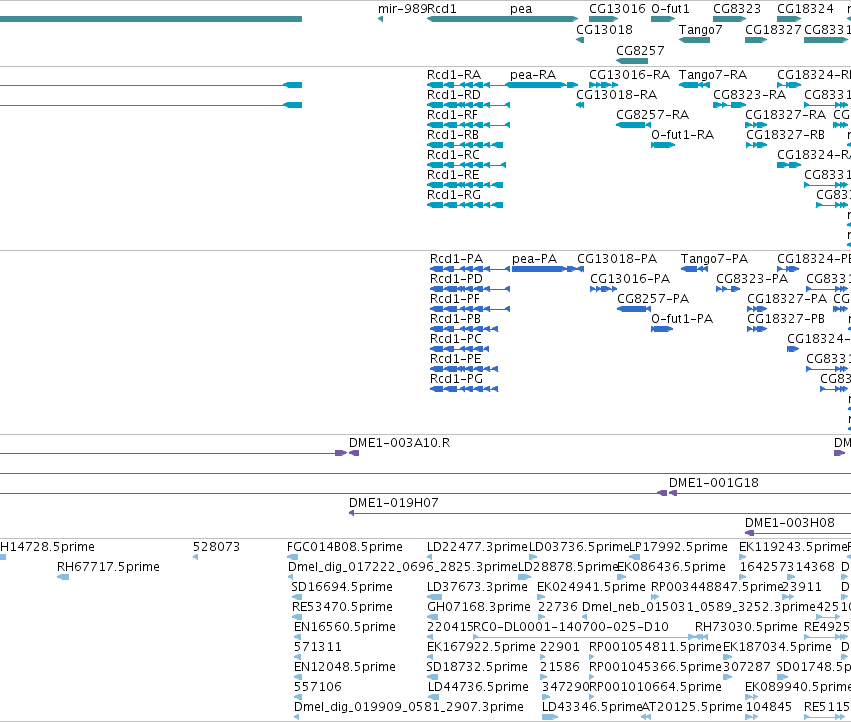The height and width of the screenshot is (722, 851).
Task: Select the CG8257 gene label
Action: tap(640, 50)
